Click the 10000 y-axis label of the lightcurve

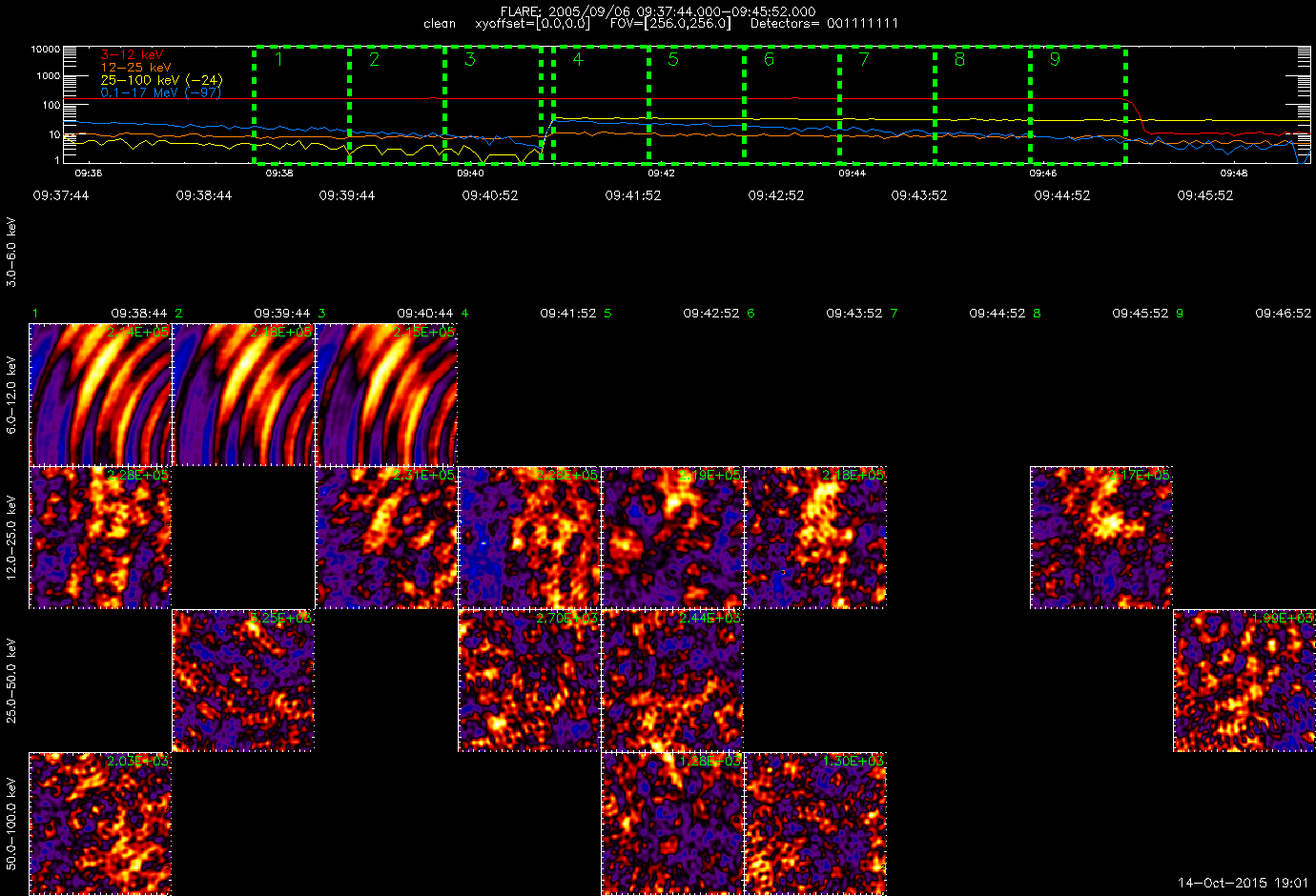(45, 49)
